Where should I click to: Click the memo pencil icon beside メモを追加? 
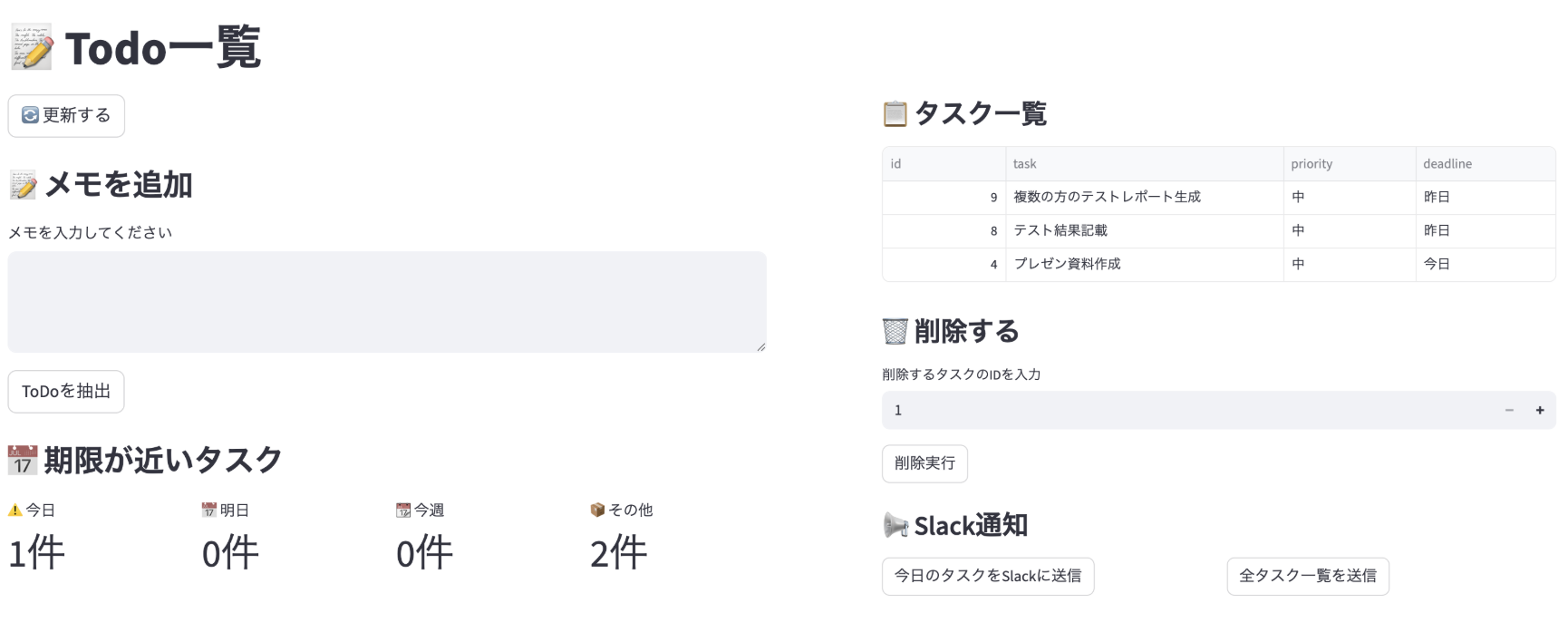click(23, 185)
